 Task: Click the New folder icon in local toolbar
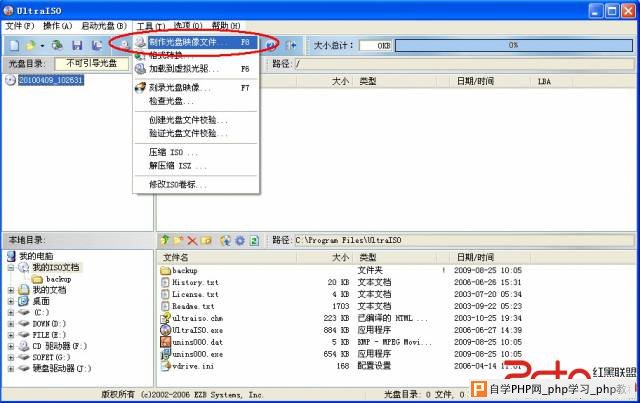(x=178, y=240)
